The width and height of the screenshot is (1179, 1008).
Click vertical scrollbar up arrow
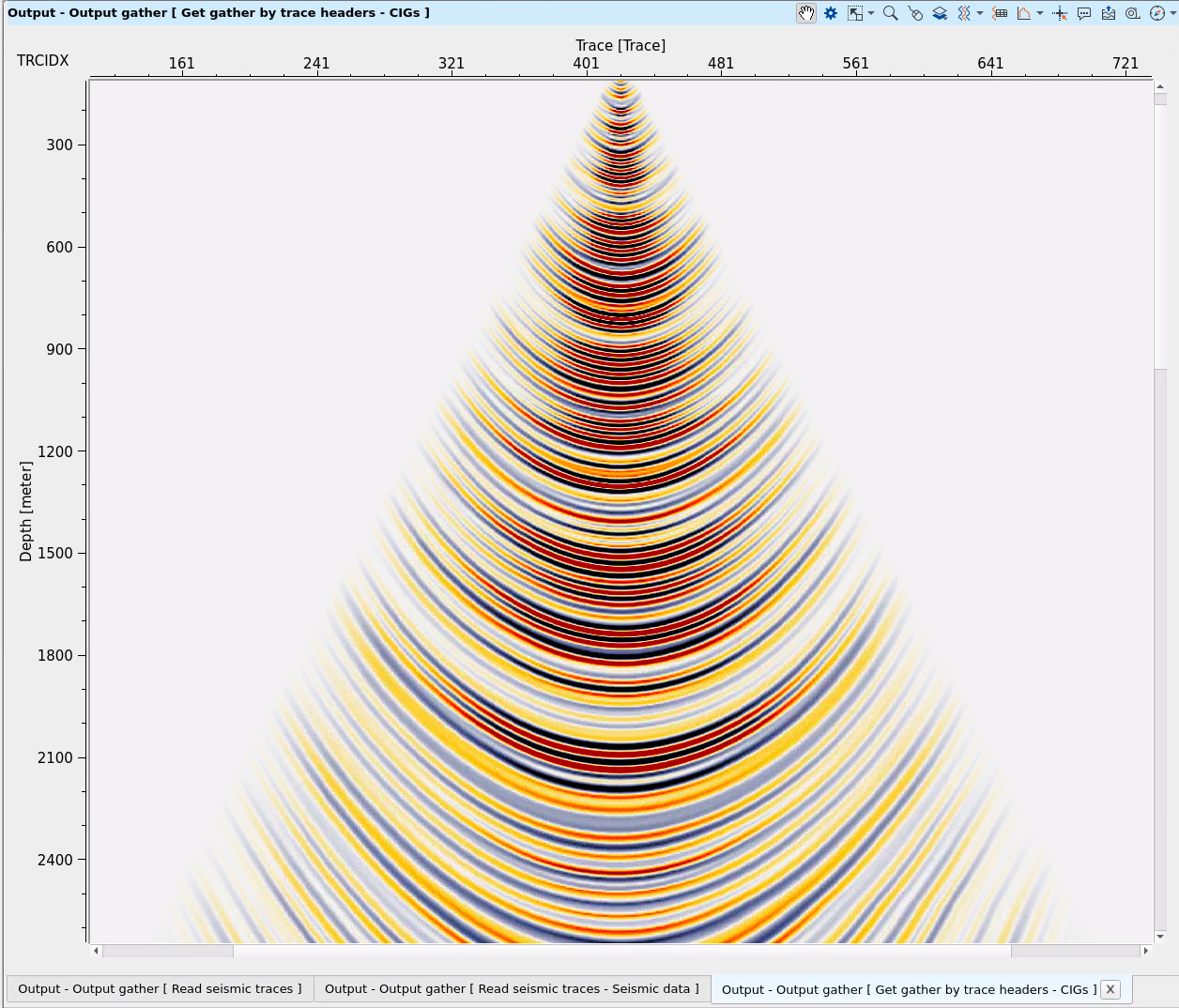pyautogui.click(x=1160, y=86)
